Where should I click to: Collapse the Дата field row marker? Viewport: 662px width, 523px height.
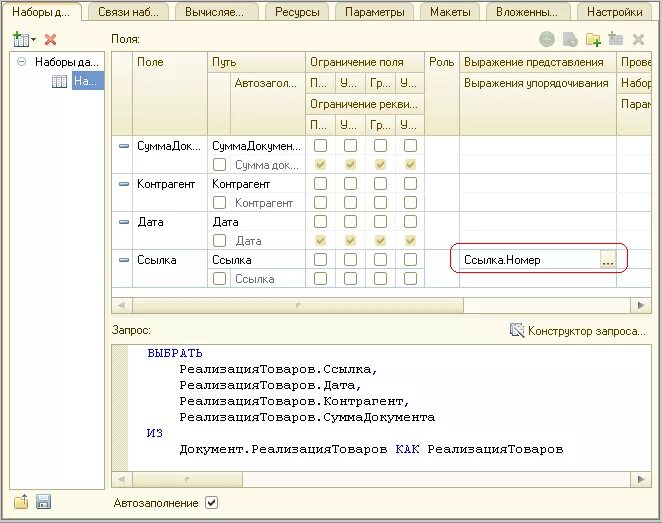tap(124, 222)
